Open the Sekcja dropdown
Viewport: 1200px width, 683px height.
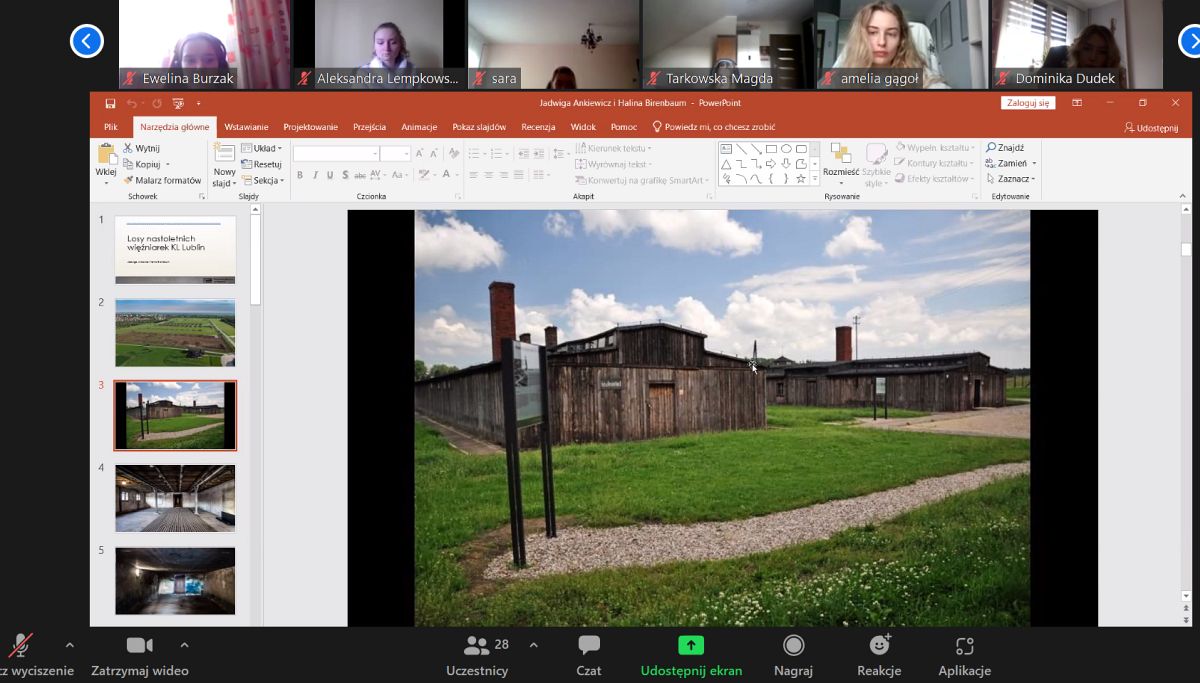pos(267,180)
